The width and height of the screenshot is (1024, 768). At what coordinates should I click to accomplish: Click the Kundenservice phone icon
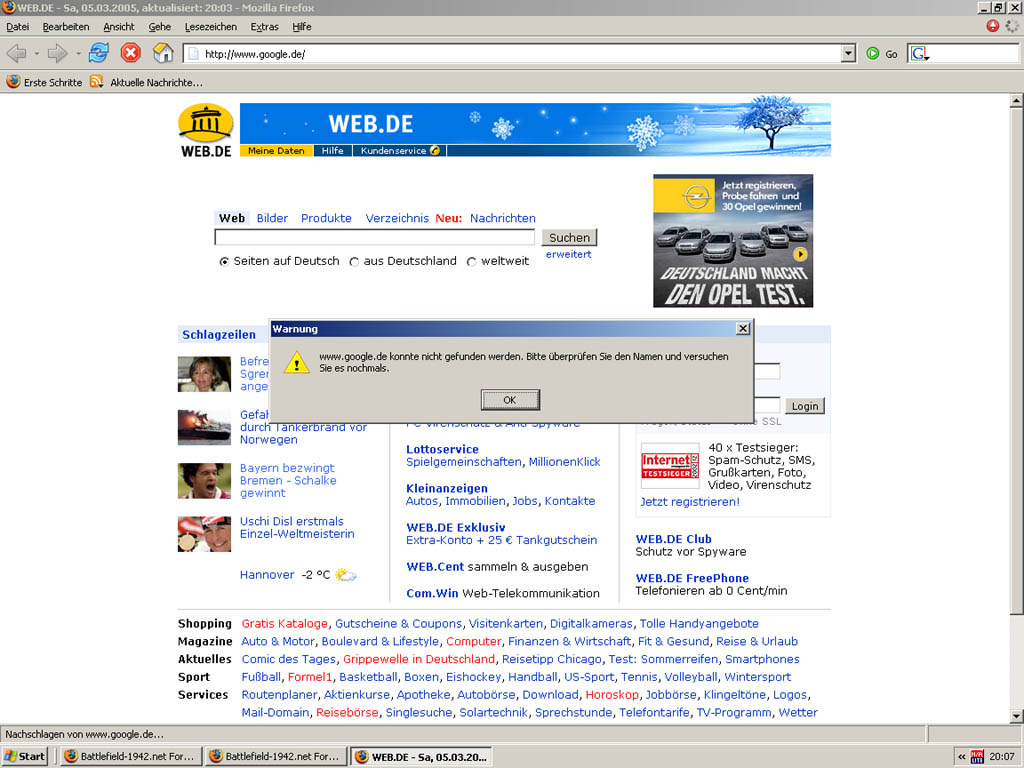tap(434, 150)
